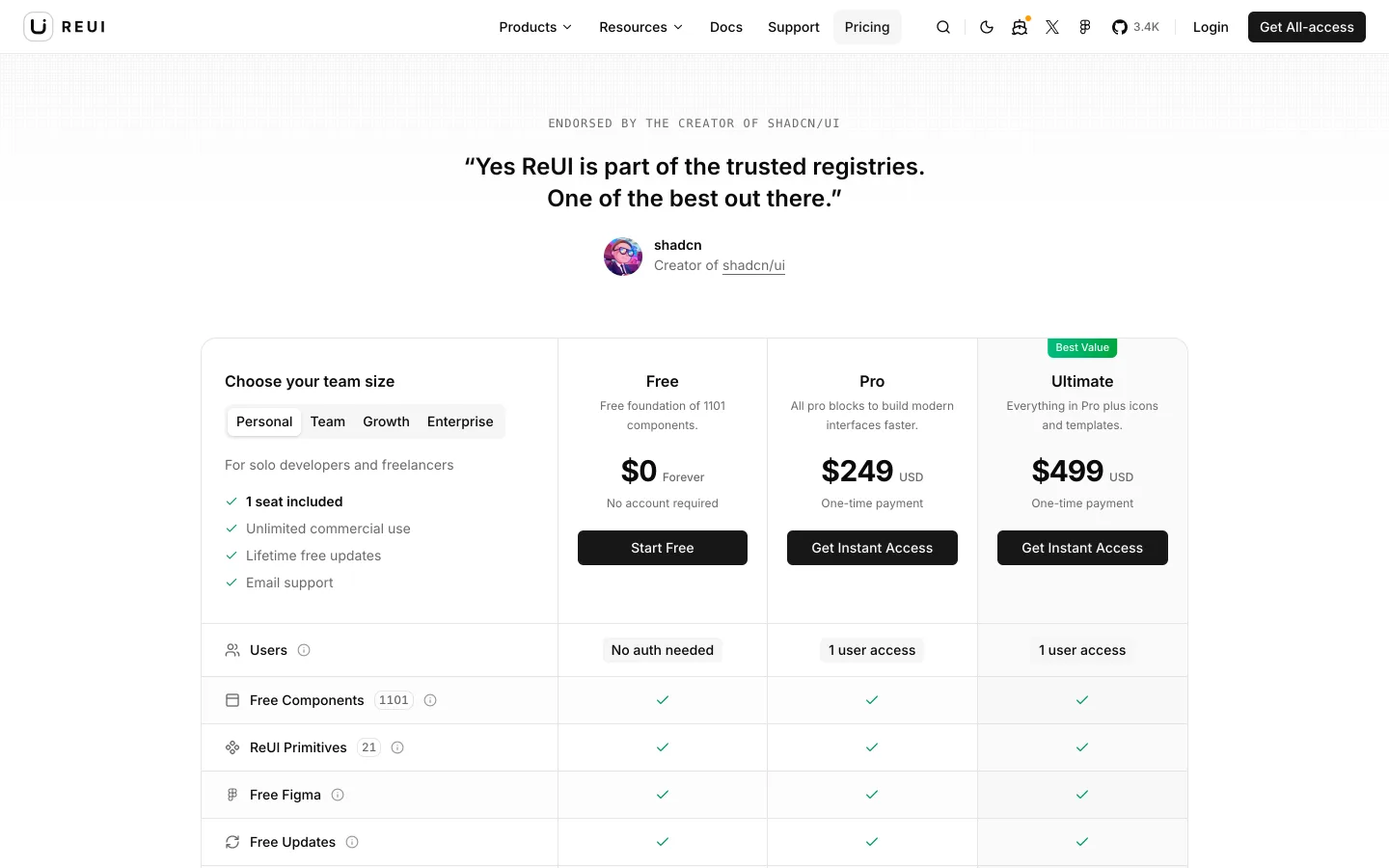The height and width of the screenshot is (868, 1389).
Task: Click the shadcn avatar image
Action: point(623,257)
